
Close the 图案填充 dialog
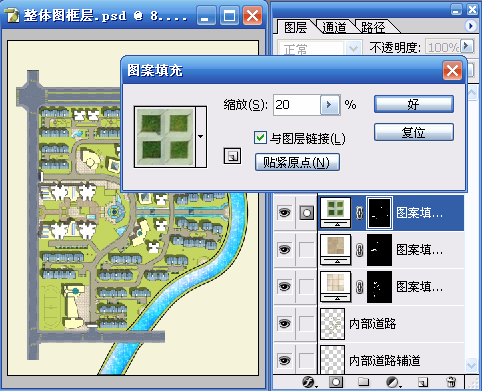pyautogui.click(x=452, y=71)
